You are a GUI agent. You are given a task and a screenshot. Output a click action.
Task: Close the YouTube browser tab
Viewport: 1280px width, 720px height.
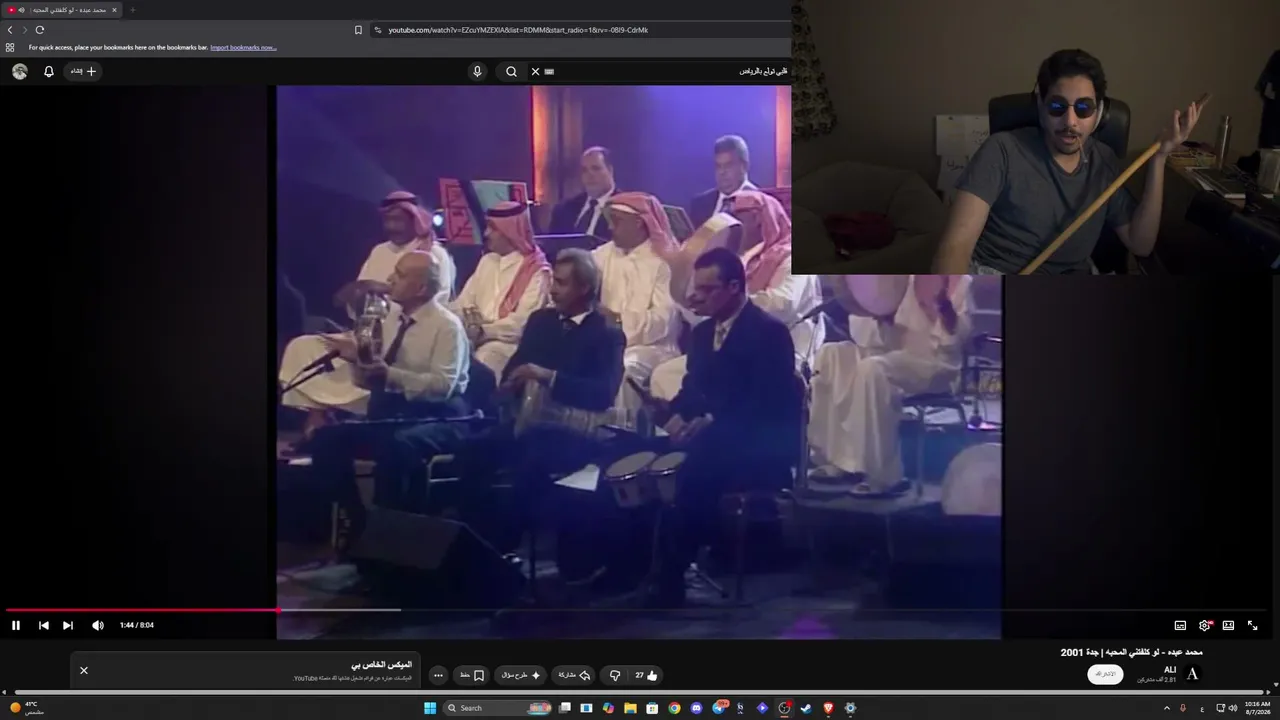click(114, 10)
